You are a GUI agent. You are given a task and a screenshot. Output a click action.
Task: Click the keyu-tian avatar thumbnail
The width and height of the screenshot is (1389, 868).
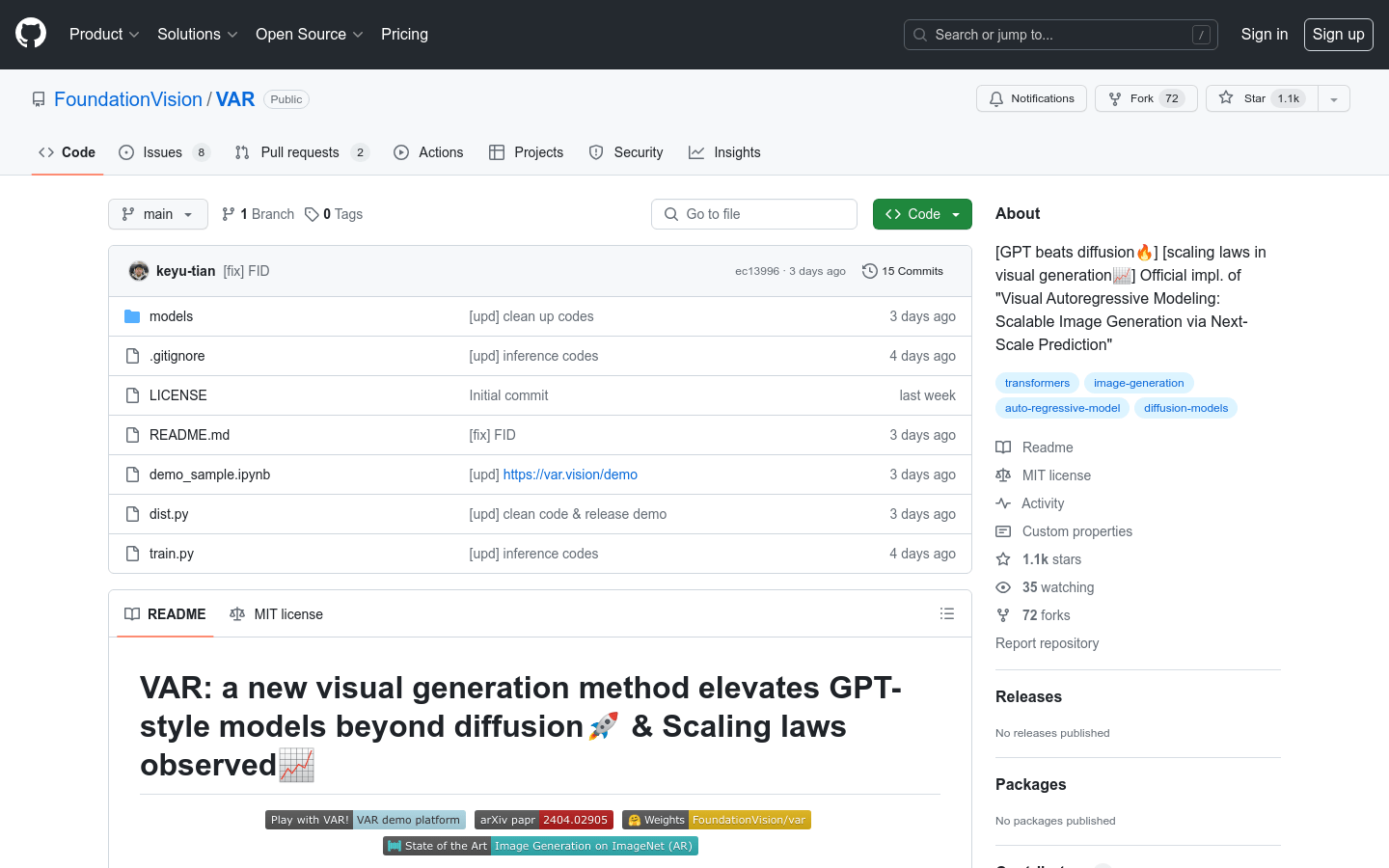139,271
